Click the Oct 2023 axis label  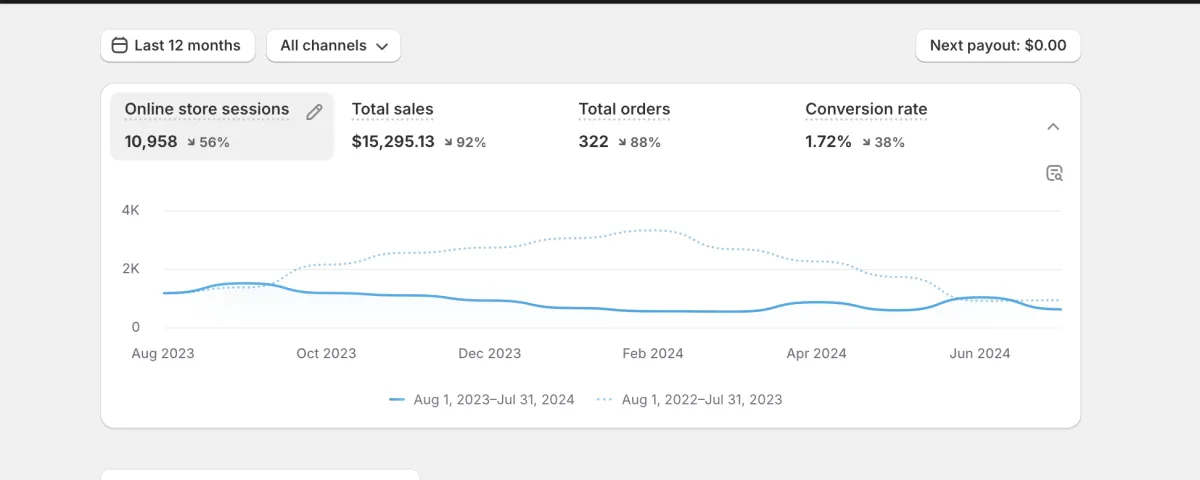coord(326,353)
